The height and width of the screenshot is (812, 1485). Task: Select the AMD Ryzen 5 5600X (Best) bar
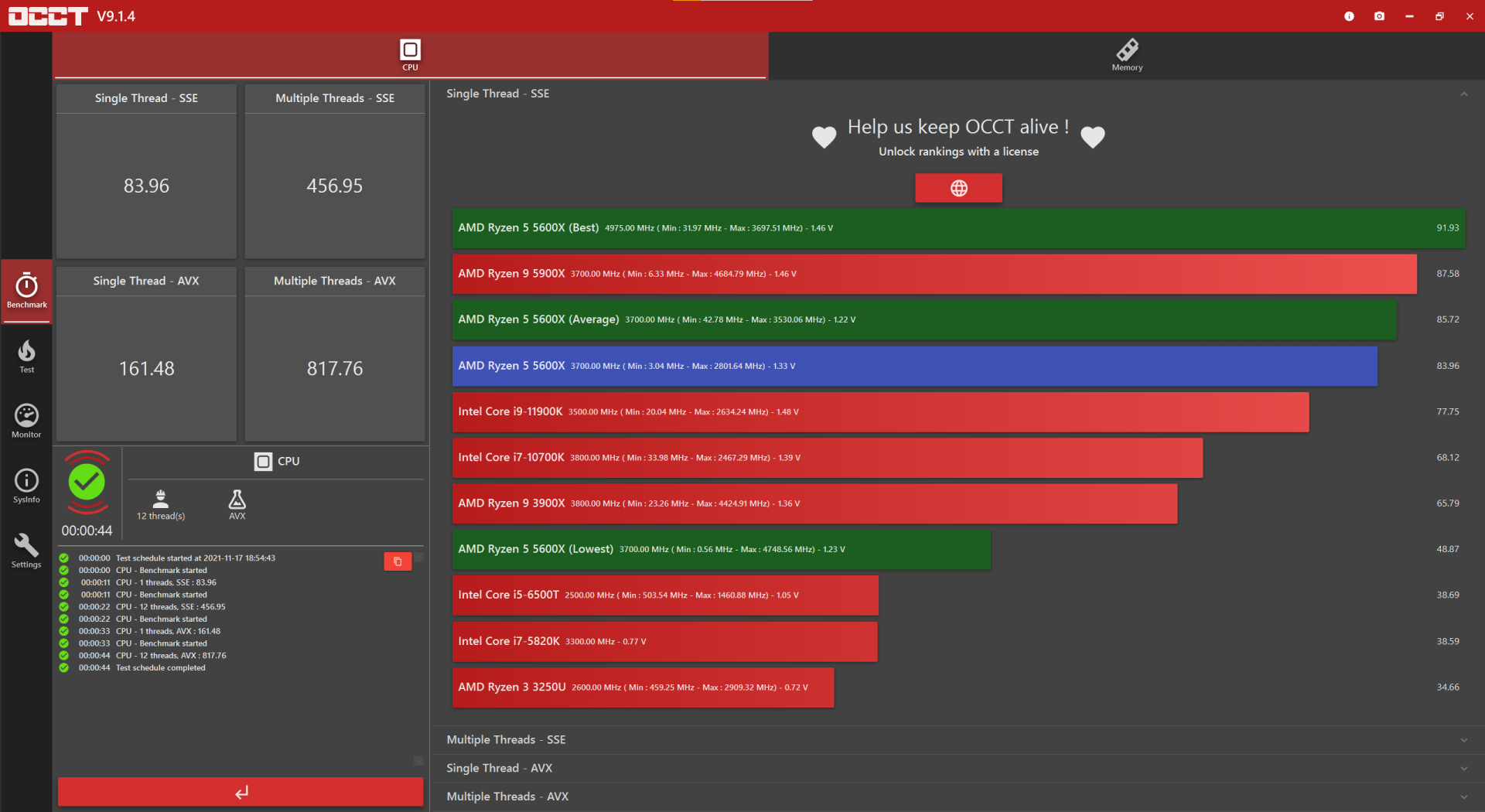pos(958,228)
